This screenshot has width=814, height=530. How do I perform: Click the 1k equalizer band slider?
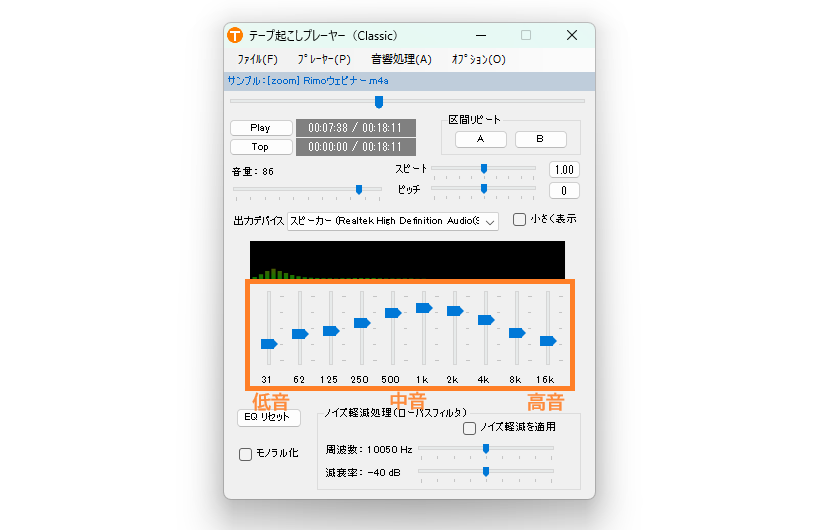tap(423, 308)
